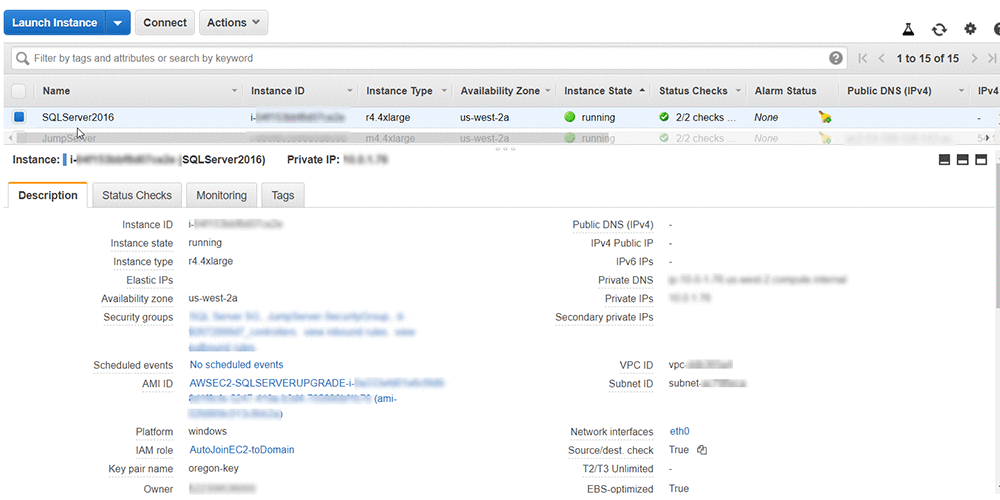Click the 1 to 15 of 15 pager text
Viewport: 1000px width, 500px height.
pyautogui.click(x=927, y=58)
